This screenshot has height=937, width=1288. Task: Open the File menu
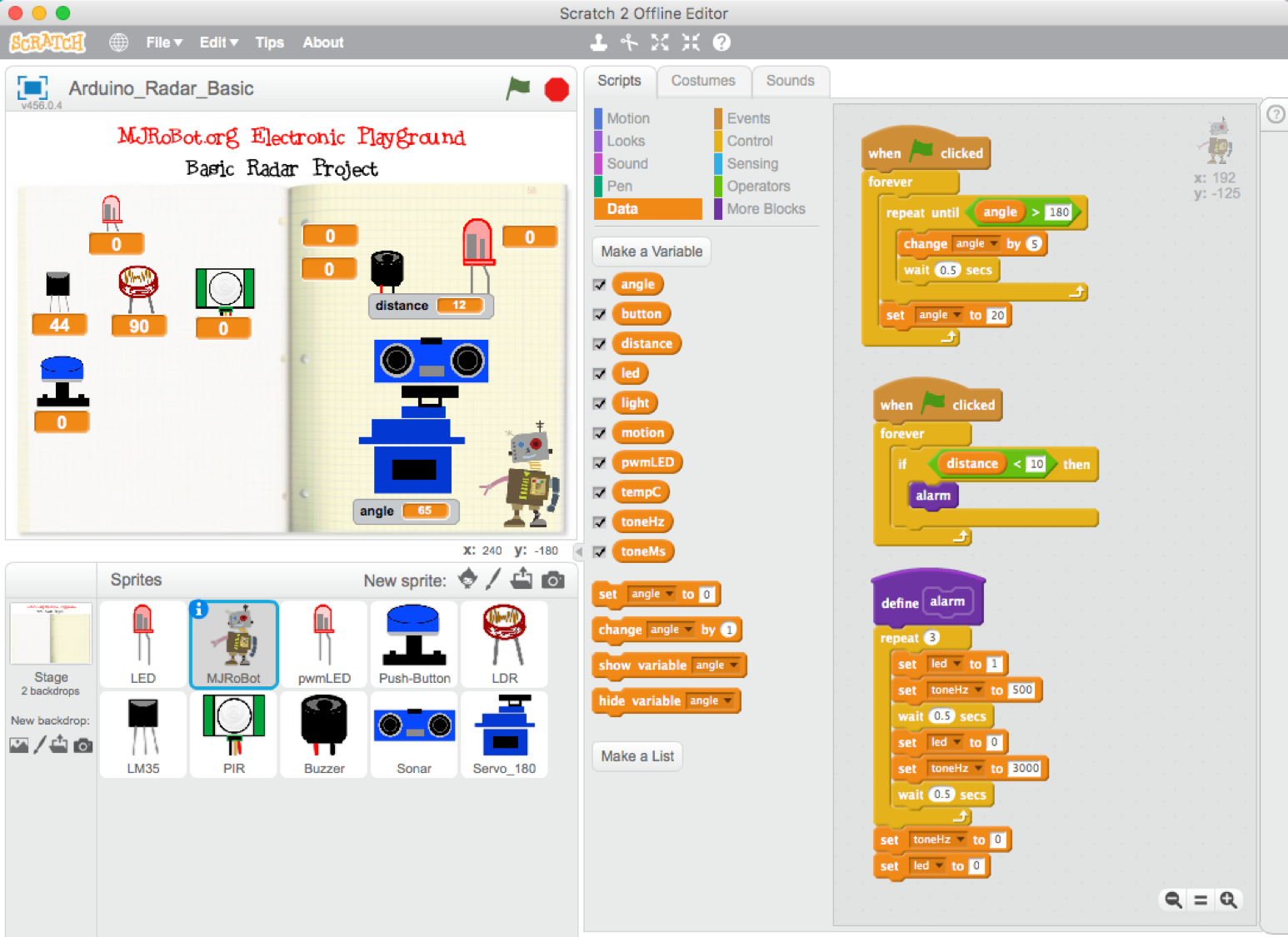[158, 42]
